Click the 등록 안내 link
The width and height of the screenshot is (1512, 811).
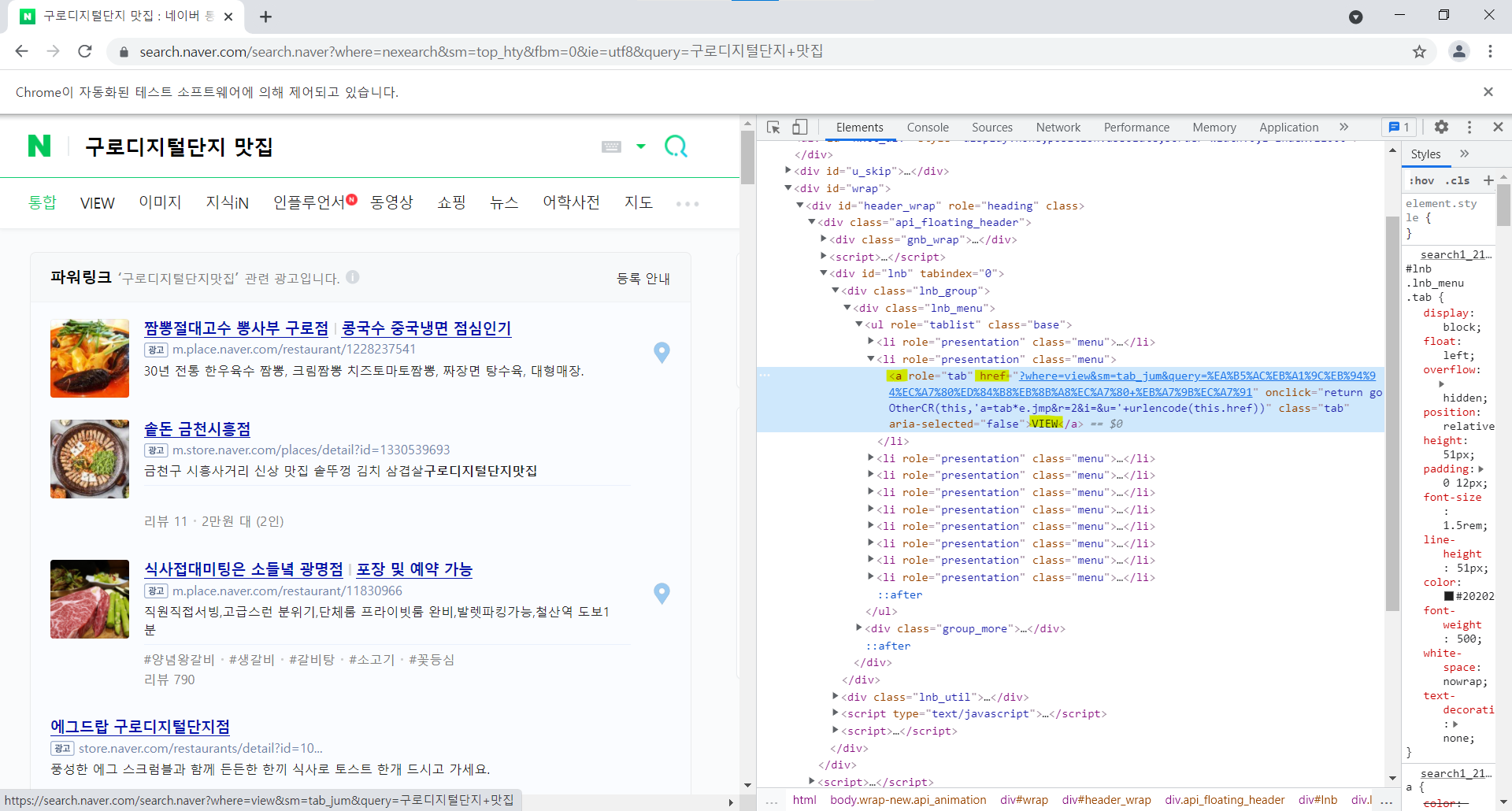tap(643, 278)
